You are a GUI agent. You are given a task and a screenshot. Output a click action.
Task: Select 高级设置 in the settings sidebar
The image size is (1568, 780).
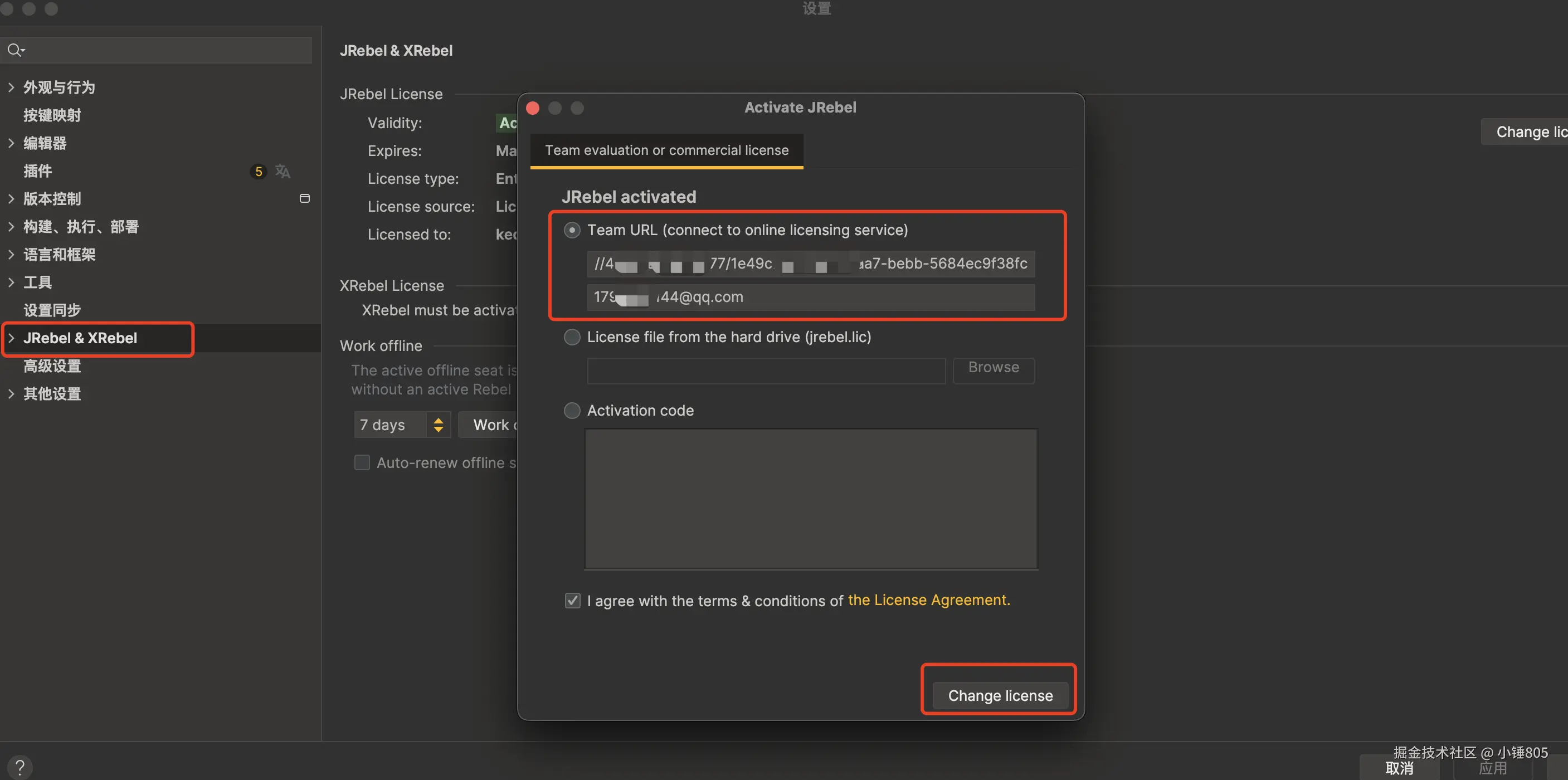tap(52, 366)
